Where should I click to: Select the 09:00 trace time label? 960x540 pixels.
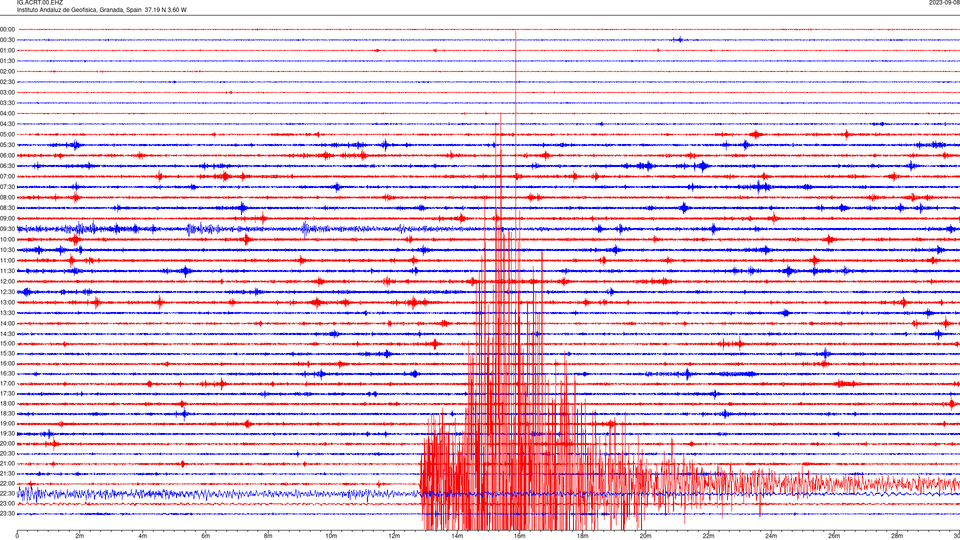[x=7, y=219]
